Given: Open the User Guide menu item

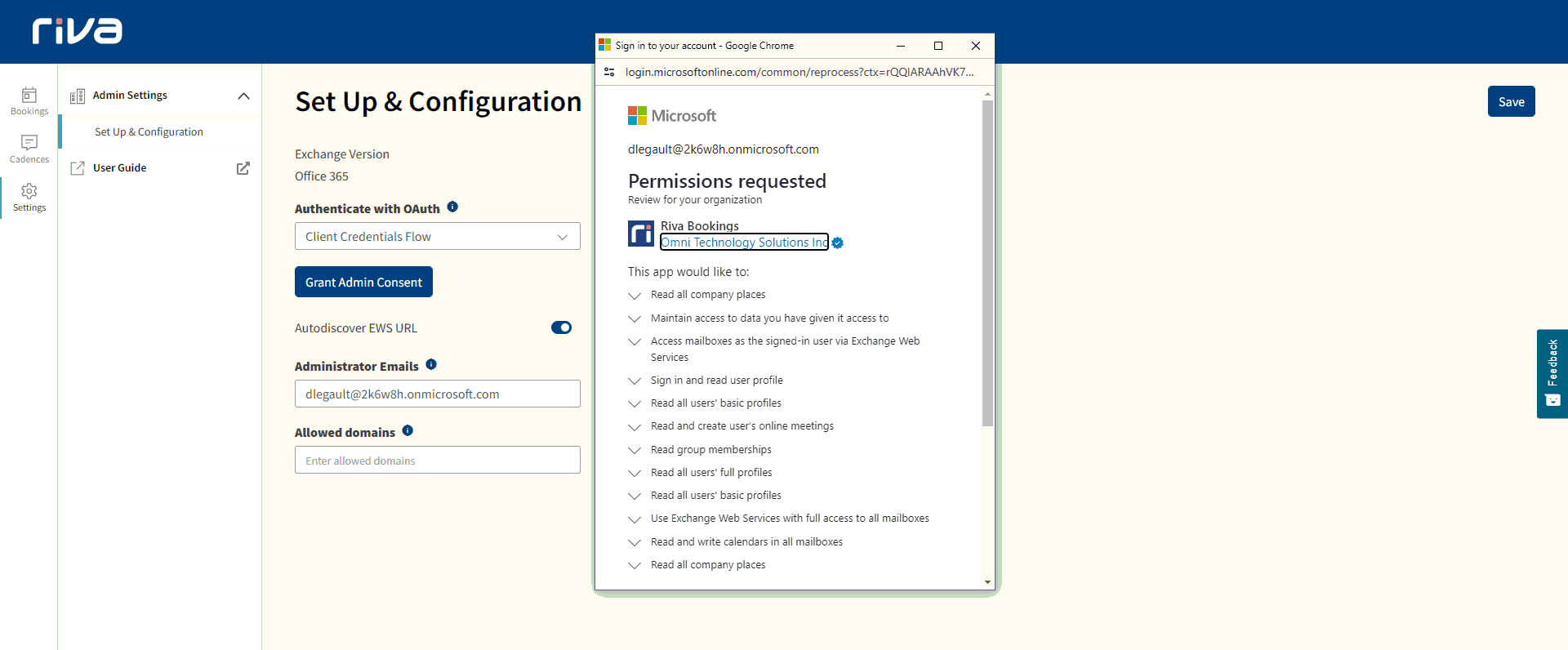Looking at the screenshot, I should click(120, 168).
